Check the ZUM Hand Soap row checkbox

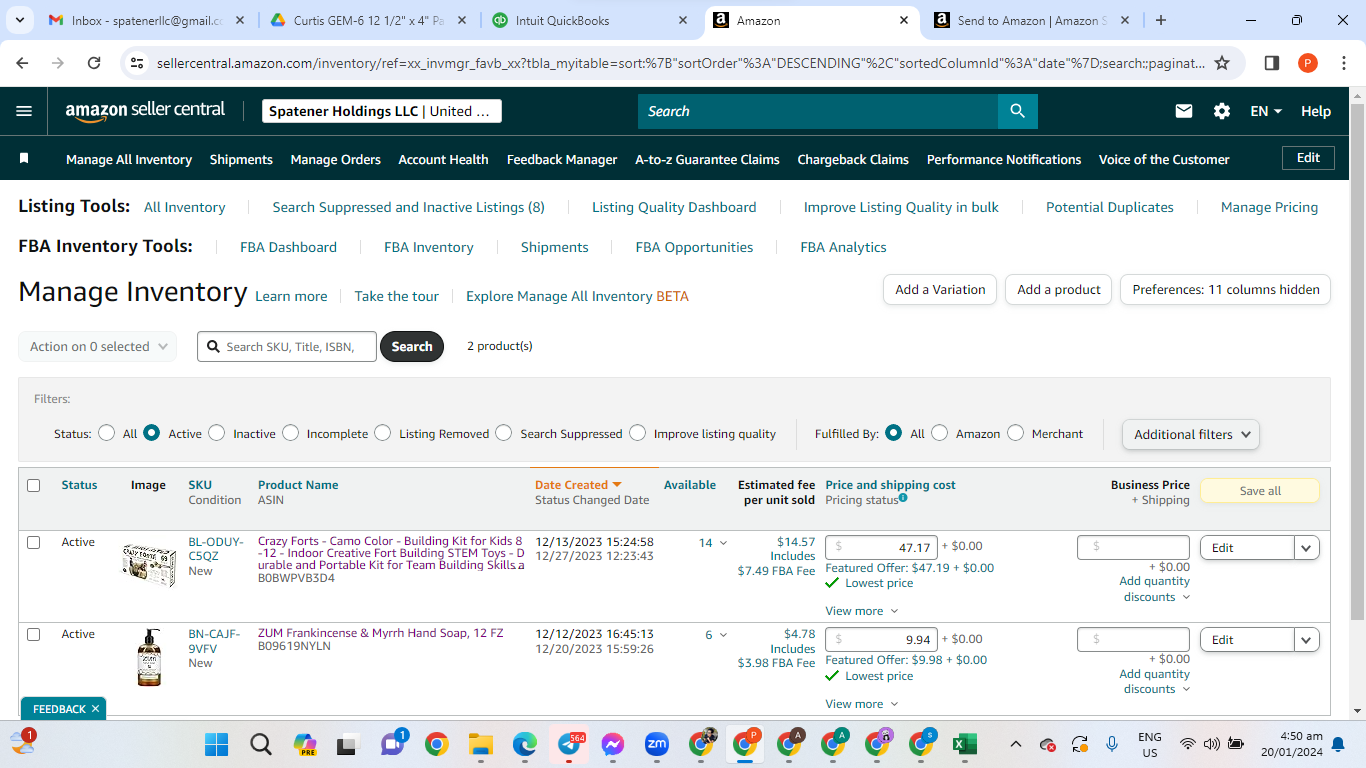coord(33,634)
